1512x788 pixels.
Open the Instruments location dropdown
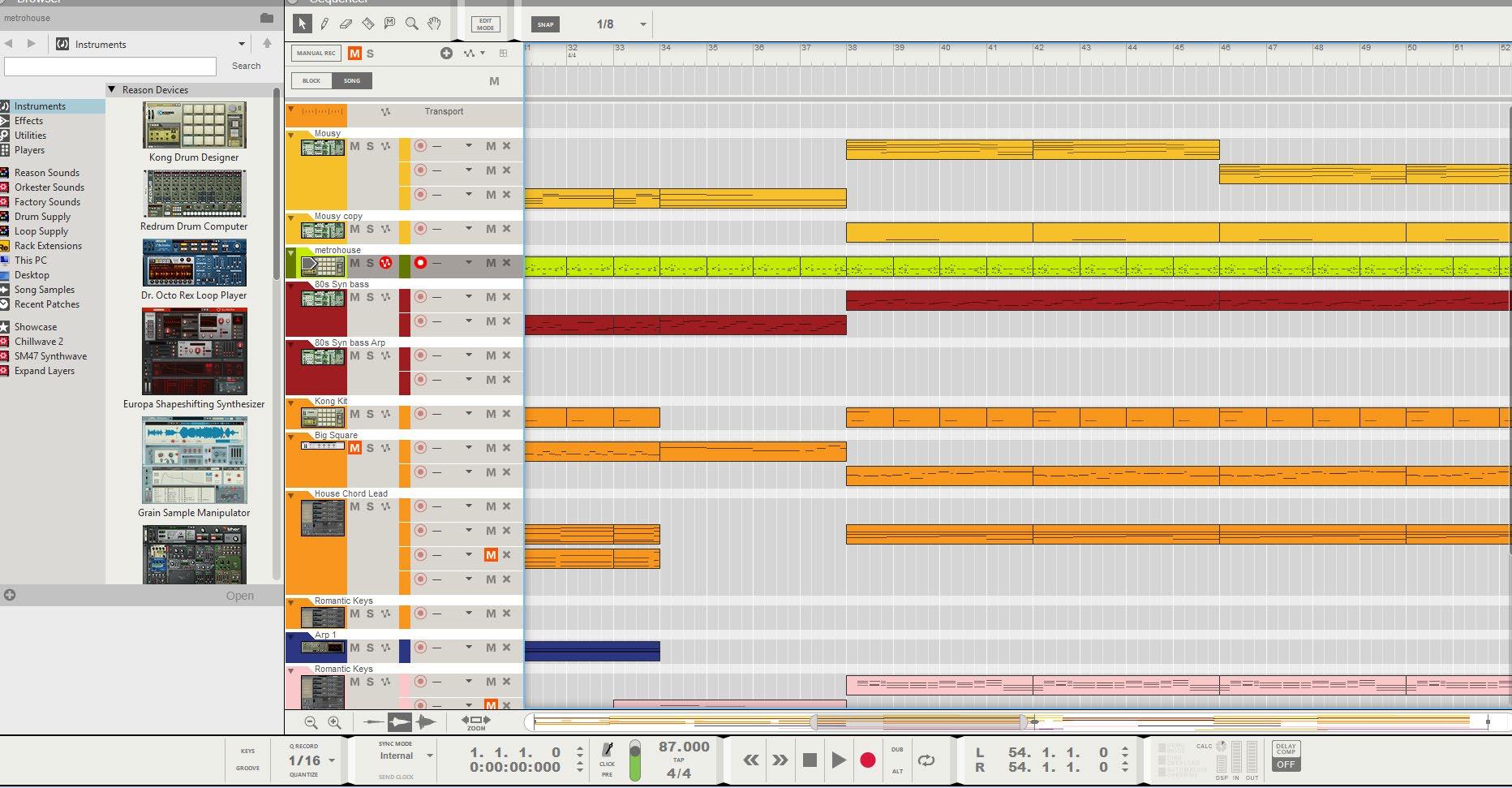(241, 44)
